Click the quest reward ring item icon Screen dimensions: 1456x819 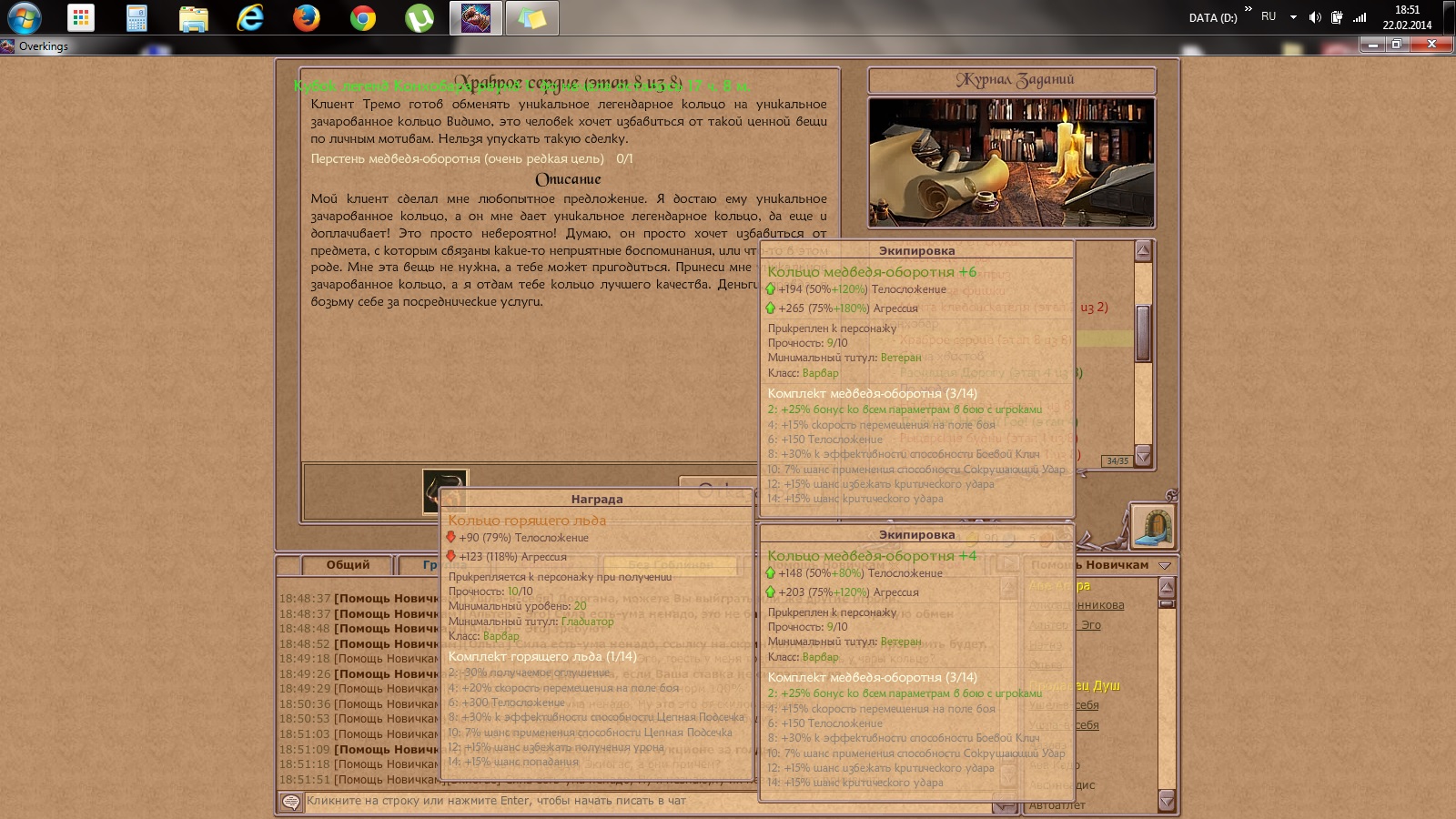(x=445, y=491)
